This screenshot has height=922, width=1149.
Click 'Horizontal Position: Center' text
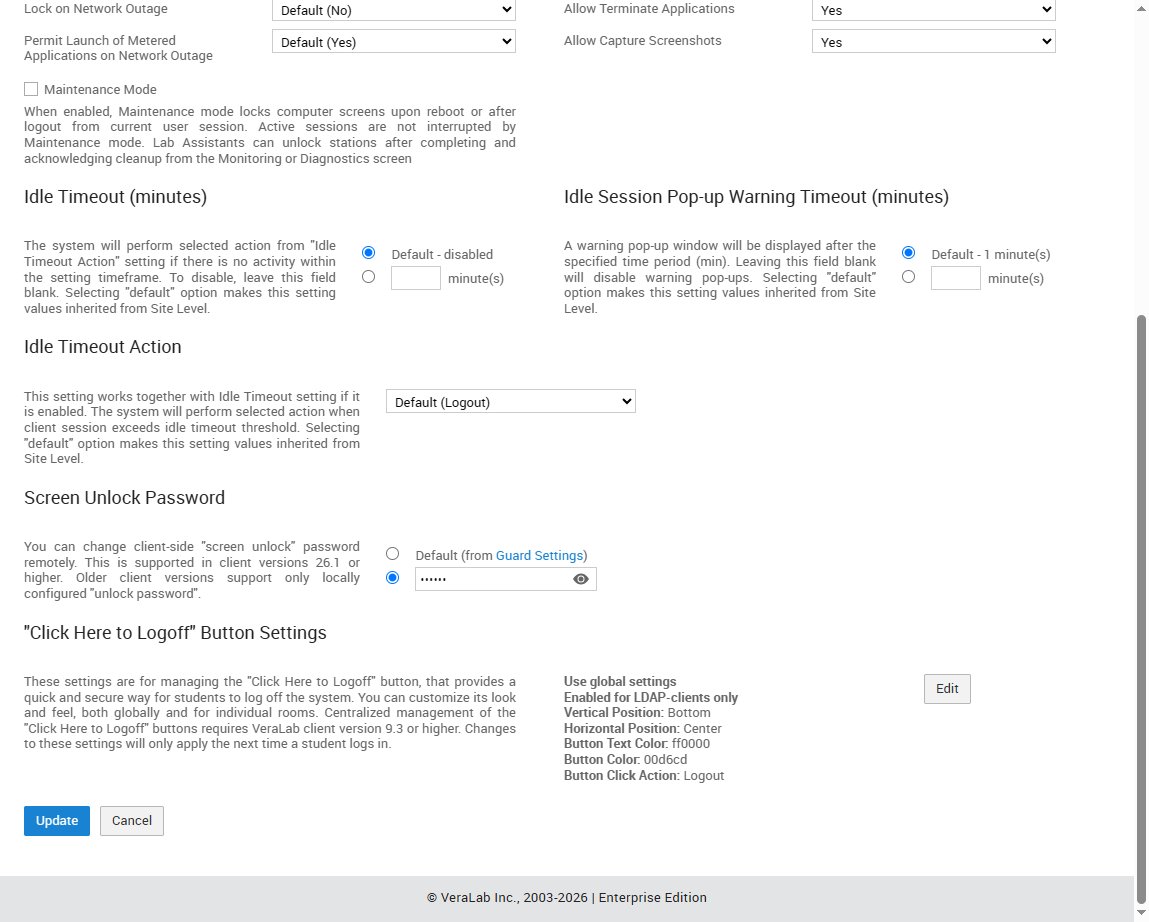click(x=643, y=729)
